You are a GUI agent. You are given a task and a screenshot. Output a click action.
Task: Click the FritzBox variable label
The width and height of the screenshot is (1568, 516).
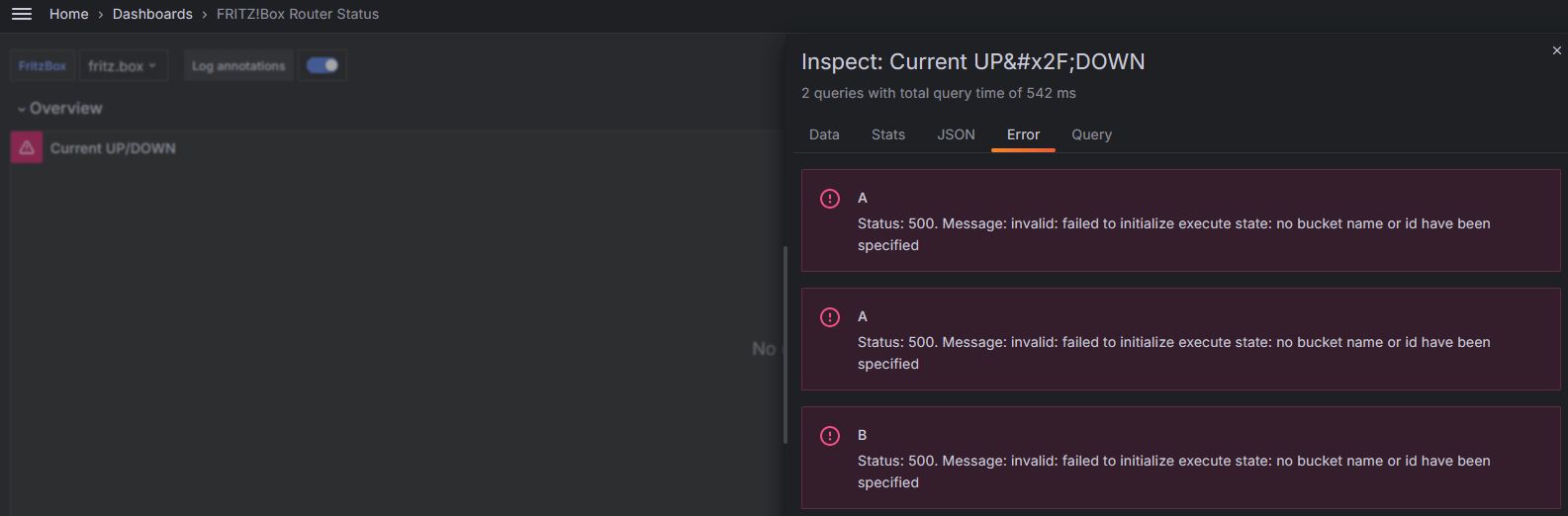[43, 66]
